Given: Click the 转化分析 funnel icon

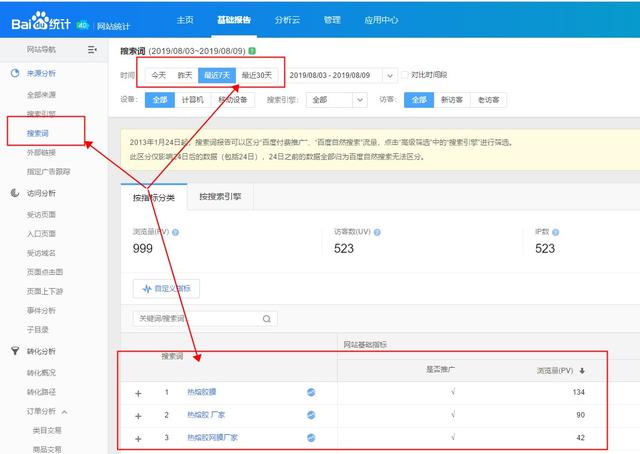Looking at the screenshot, I should click(x=15, y=351).
